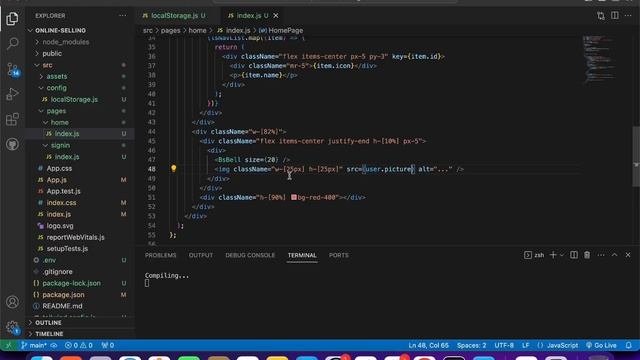Split the terminal panel
This screenshot has width=640, height=360.
click(x=573, y=255)
